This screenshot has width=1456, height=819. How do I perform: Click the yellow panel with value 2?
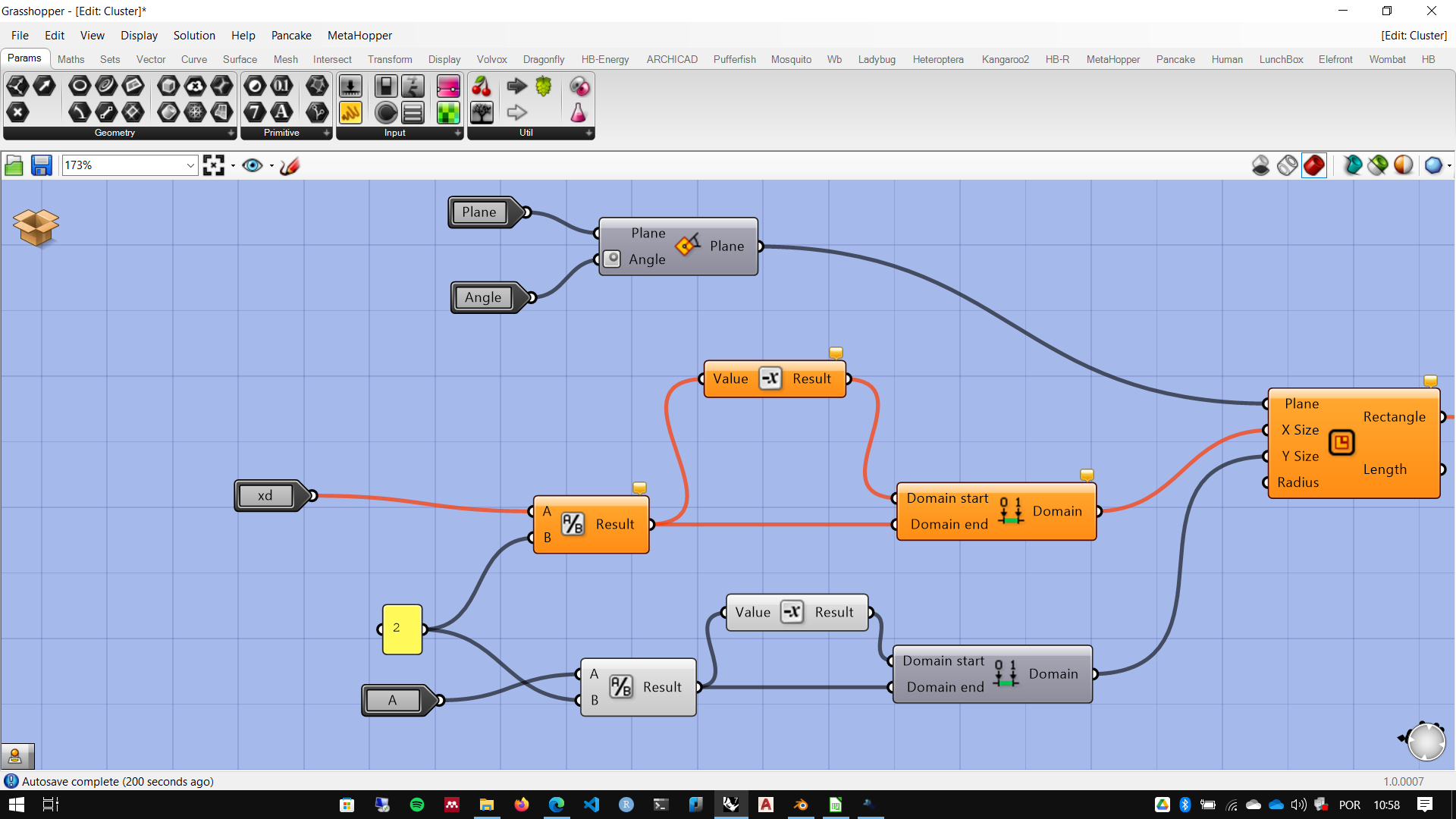pos(402,629)
